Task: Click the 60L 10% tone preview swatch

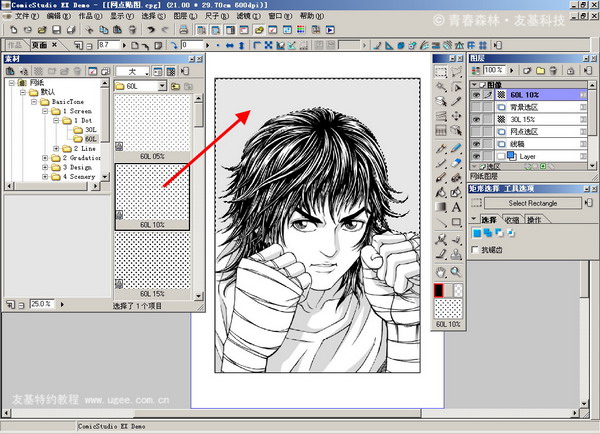Action: click(448, 308)
